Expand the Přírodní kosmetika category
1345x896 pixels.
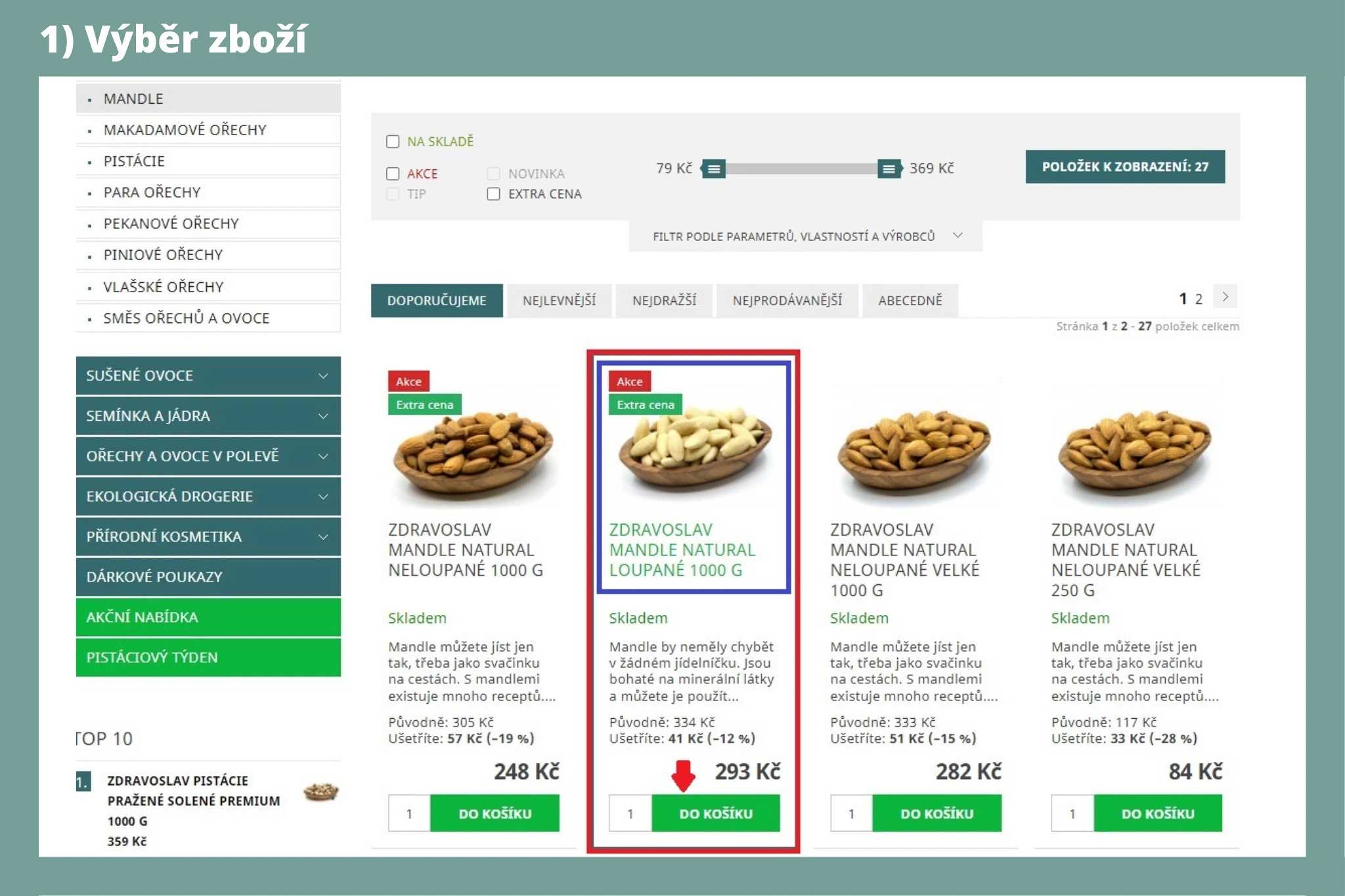tap(208, 537)
